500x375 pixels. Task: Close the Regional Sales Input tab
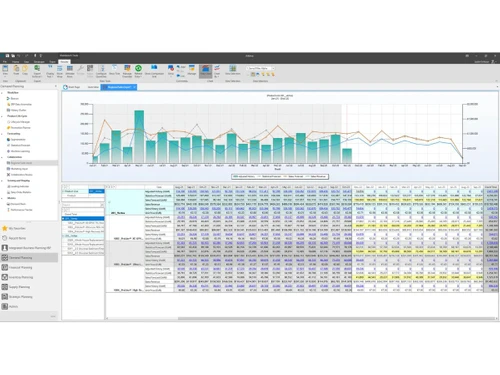[134, 87]
